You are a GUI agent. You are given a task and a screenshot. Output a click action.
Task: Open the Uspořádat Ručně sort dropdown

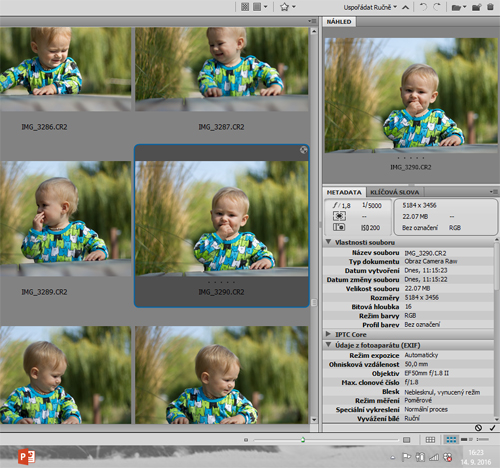pos(370,7)
